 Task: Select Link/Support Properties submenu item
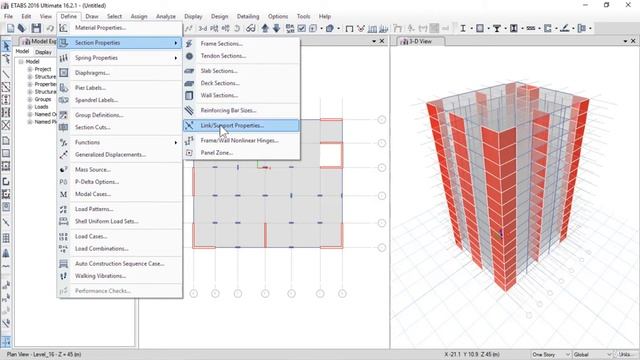[x=241, y=125]
